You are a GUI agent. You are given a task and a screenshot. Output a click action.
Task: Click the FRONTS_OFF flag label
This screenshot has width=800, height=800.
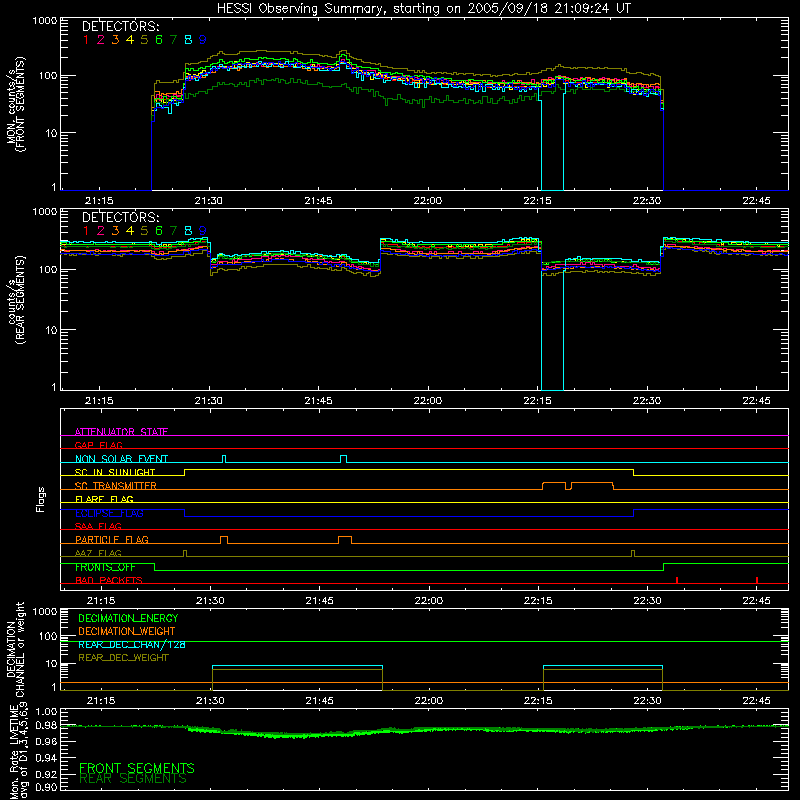click(105, 567)
